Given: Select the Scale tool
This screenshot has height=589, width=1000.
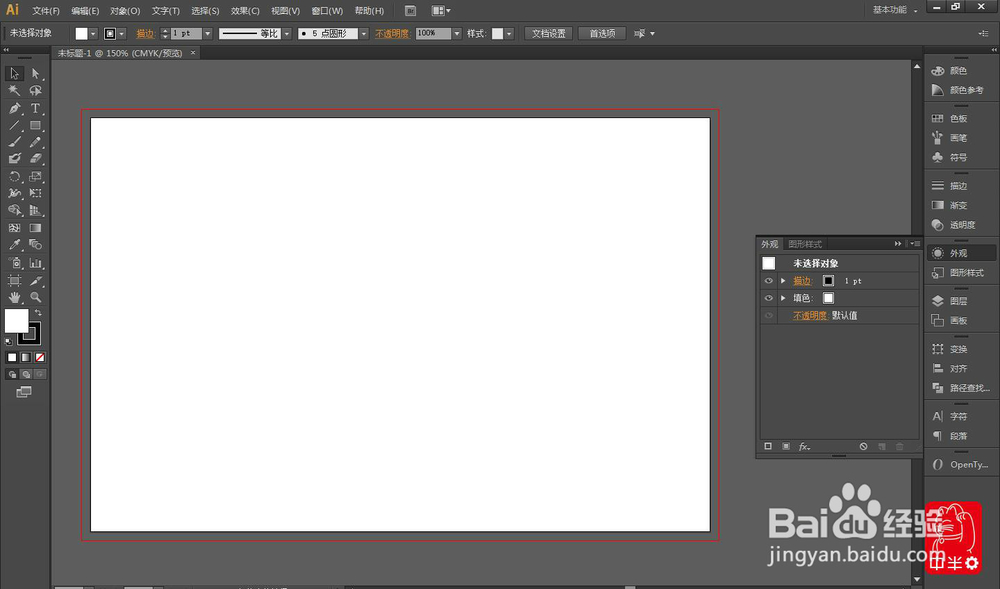Looking at the screenshot, I should click(x=36, y=176).
